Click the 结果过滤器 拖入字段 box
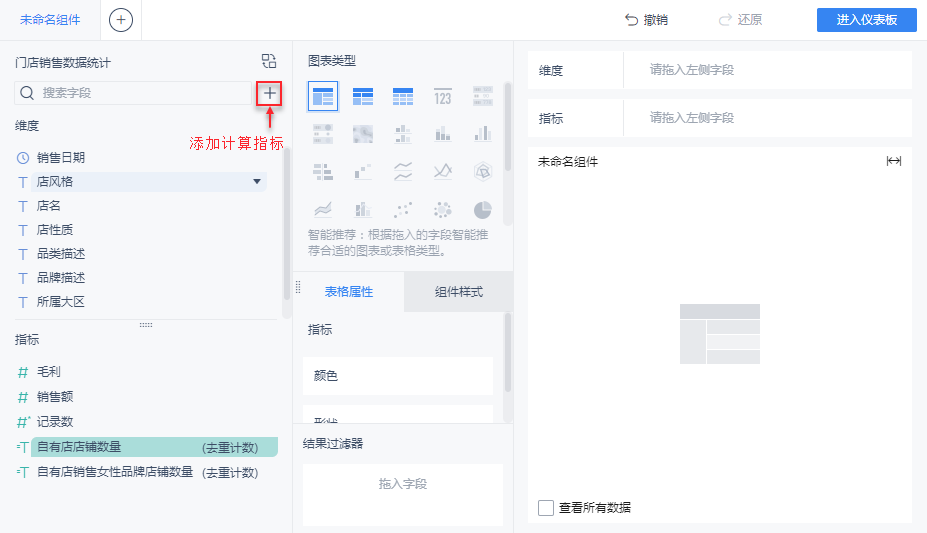Image resolution: width=927 pixels, height=533 pixels. pyautogui.click(x=403, y=495)
